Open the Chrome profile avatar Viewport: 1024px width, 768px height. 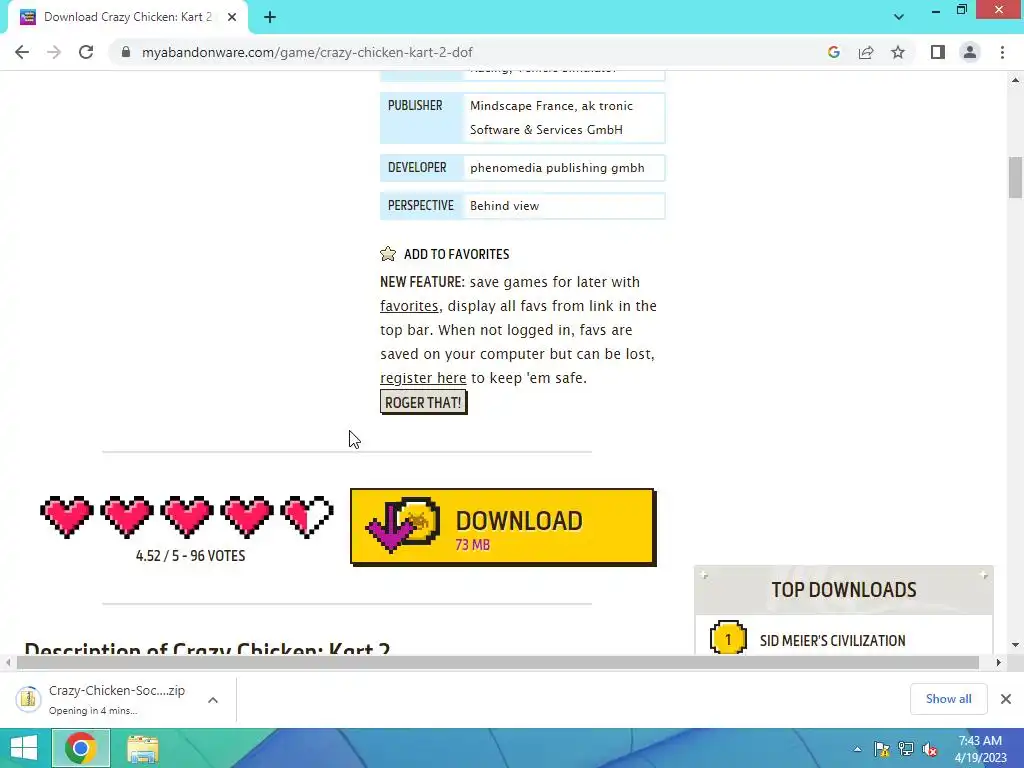970,52
